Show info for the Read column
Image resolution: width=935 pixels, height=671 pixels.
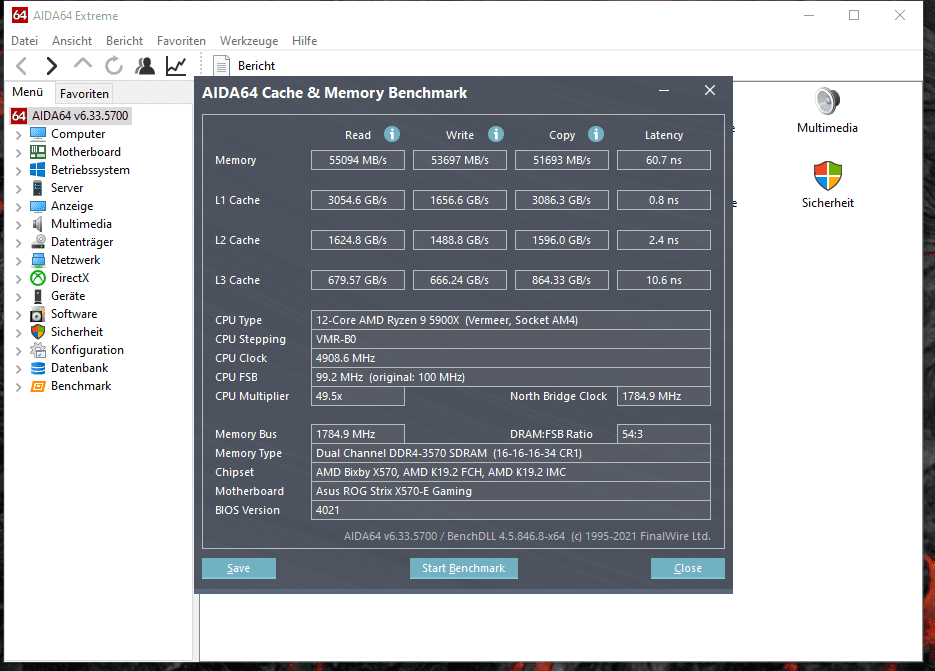pos(392,134)
